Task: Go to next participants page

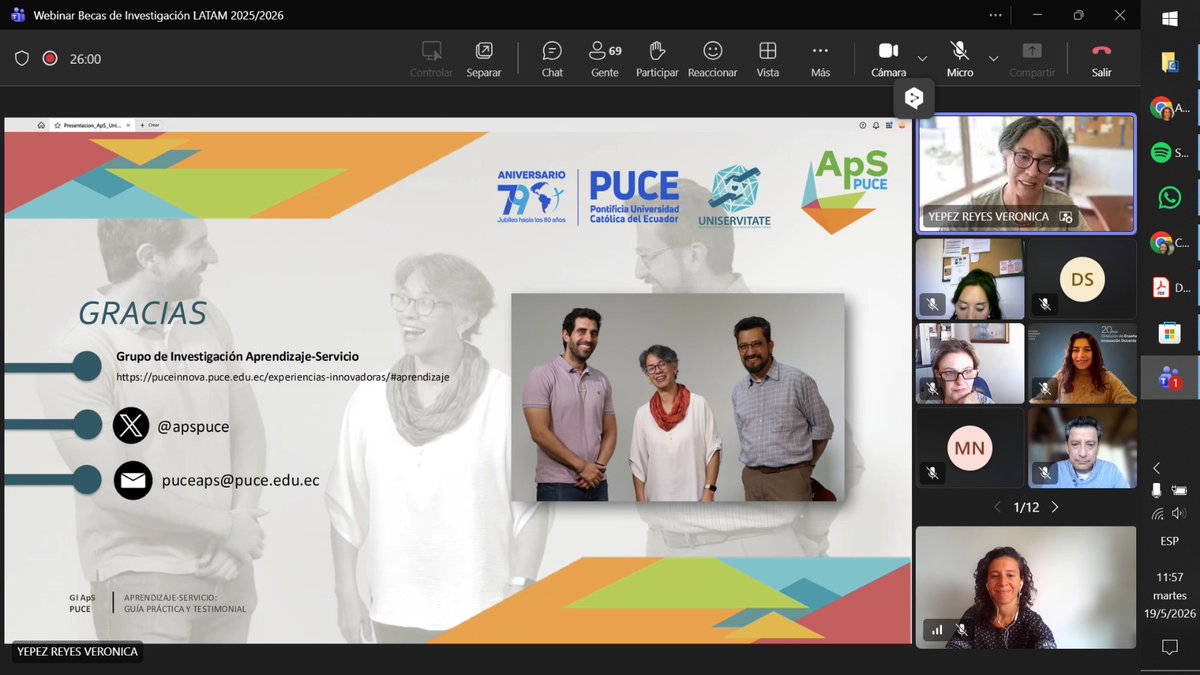Action: pyautogui.click(x=1054, y=507)
